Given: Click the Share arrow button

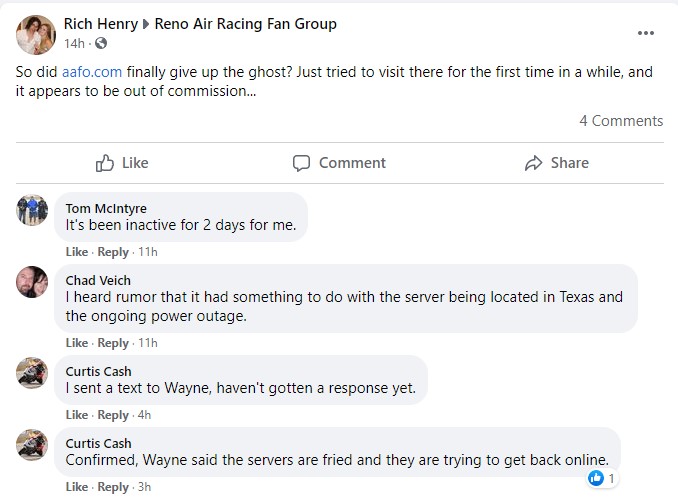Looking at the screenshot, I should [x=556, y=163].
